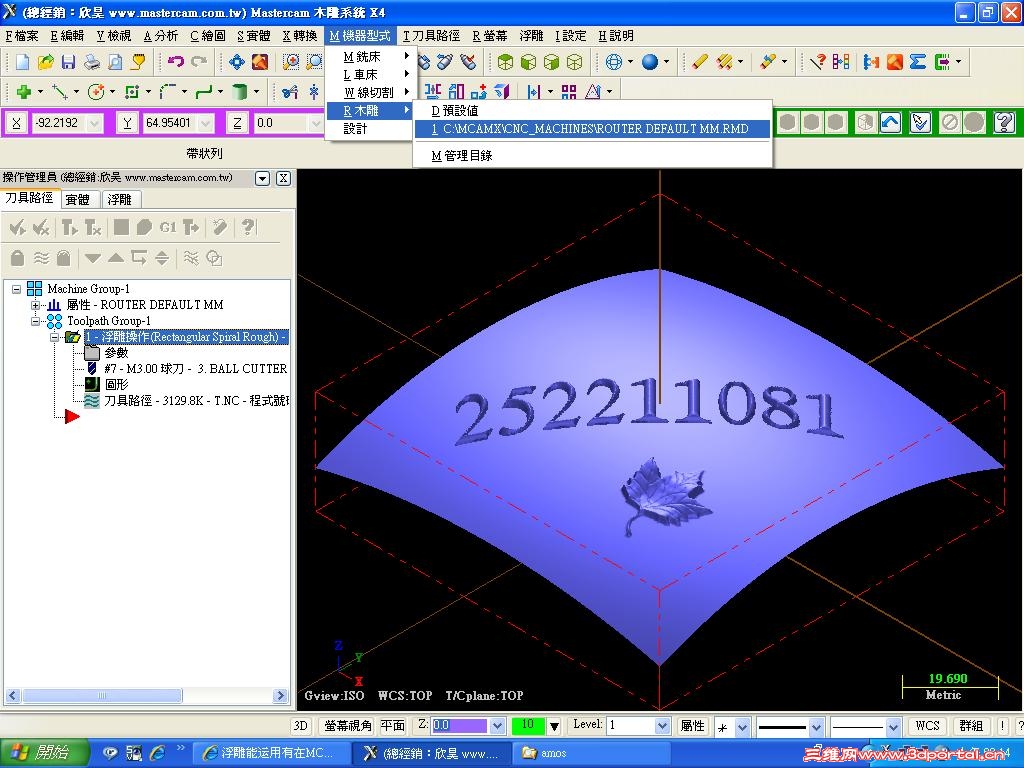Click the orange hammer icon near Sigma
The width and height of the screenshot is (1024, 768).
point(895,62)
